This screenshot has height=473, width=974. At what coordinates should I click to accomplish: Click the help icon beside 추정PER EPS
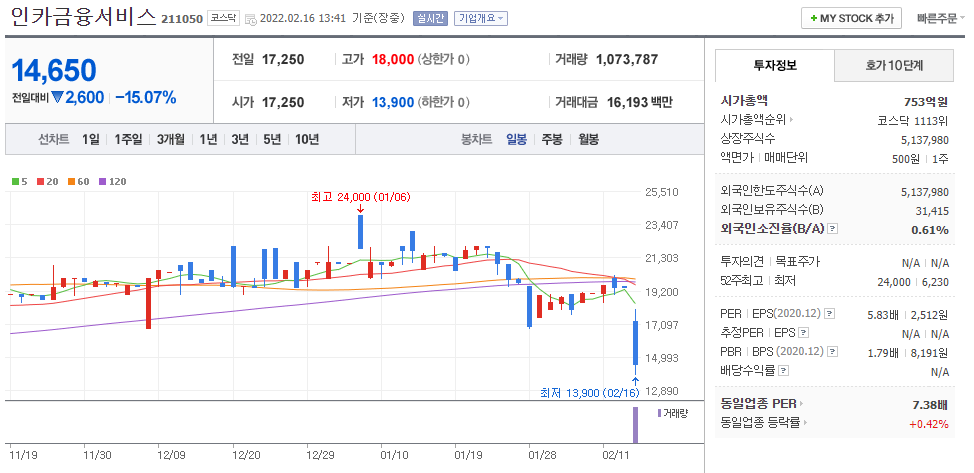pyautogui.click(x=804, y=333)
